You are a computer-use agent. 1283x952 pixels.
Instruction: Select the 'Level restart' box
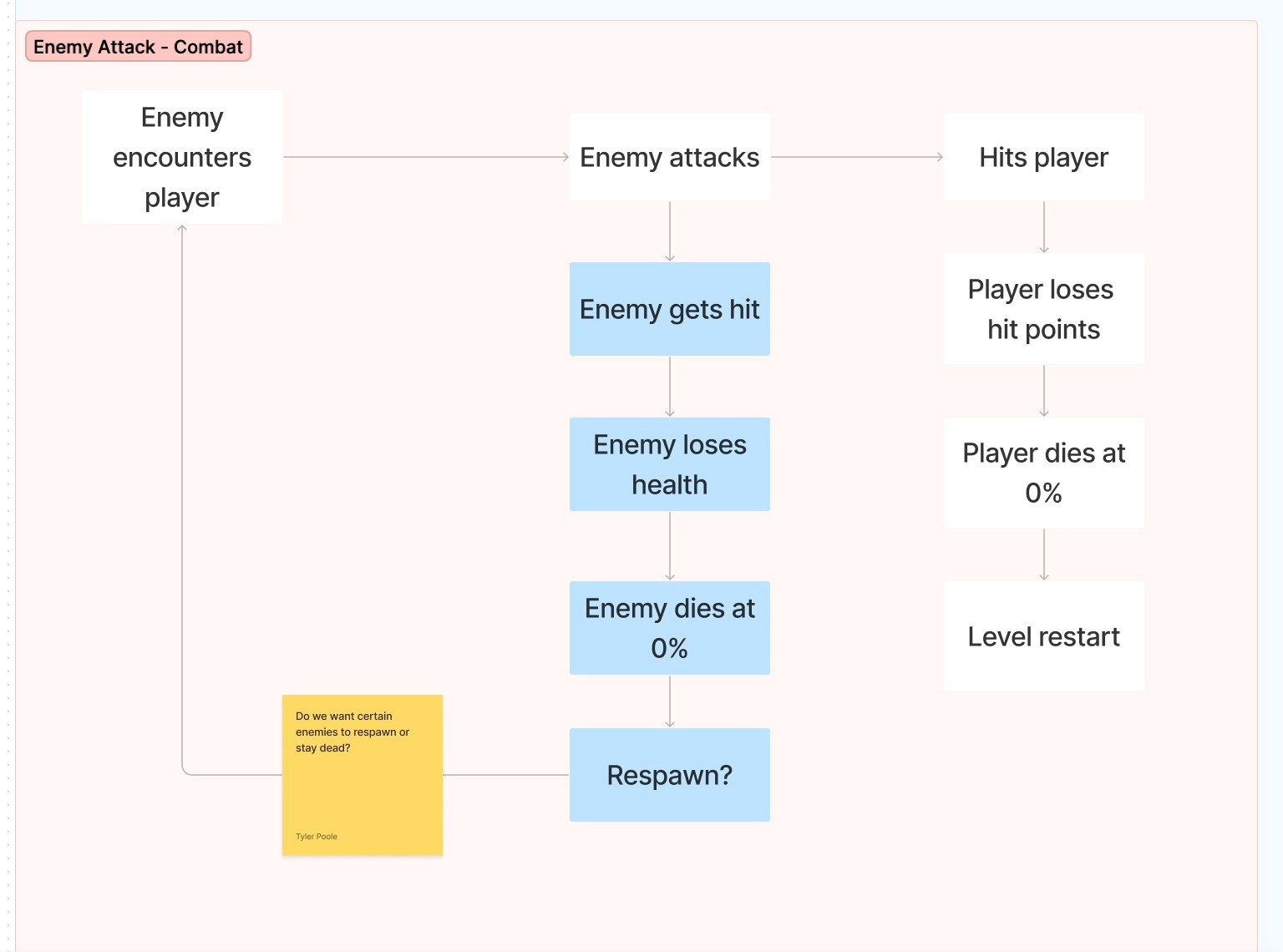(1044, 636)
